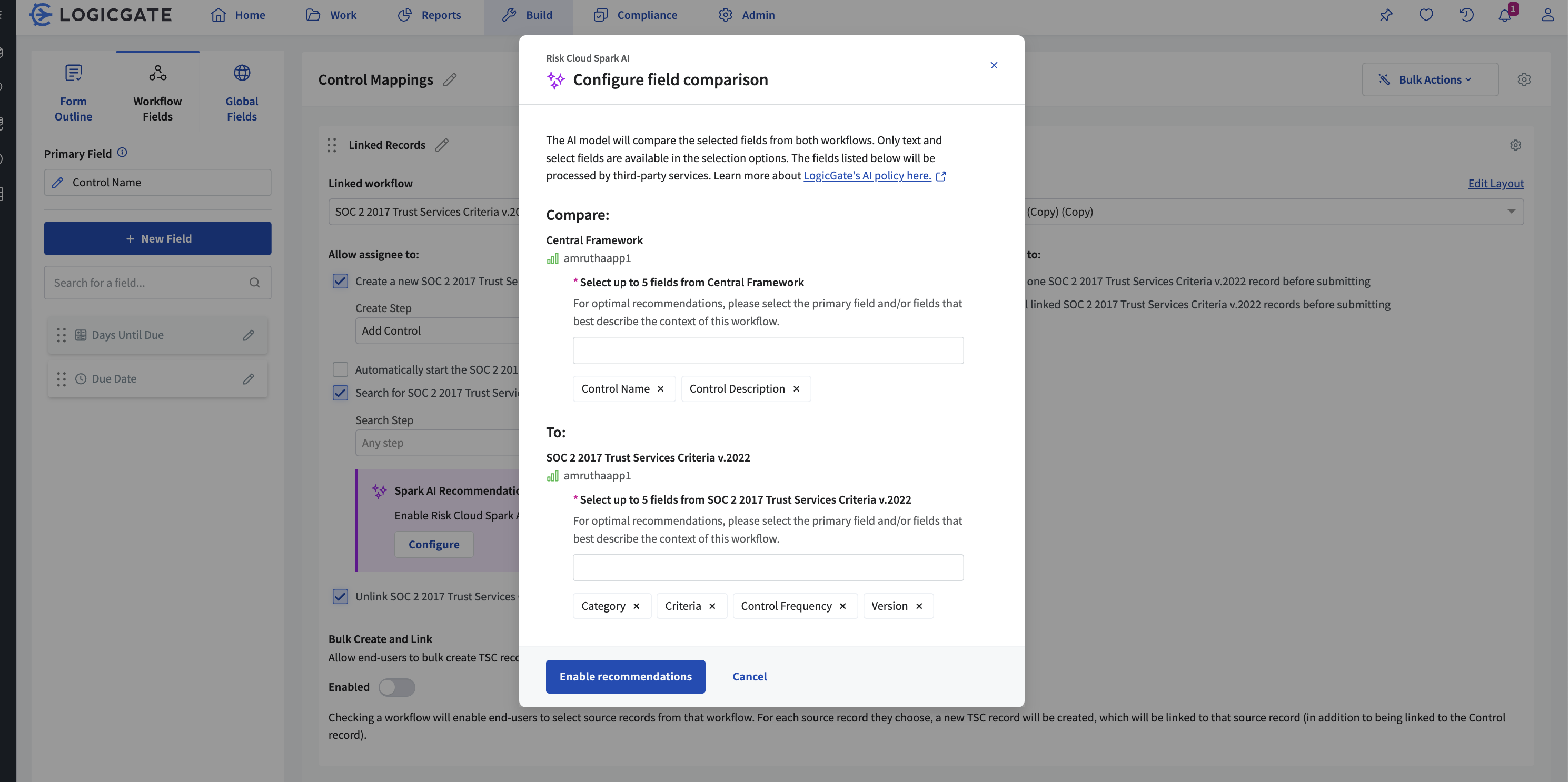Click Enable recommendations button
The height and width of the screenshot is (782, 1568).
coord(625,677)
